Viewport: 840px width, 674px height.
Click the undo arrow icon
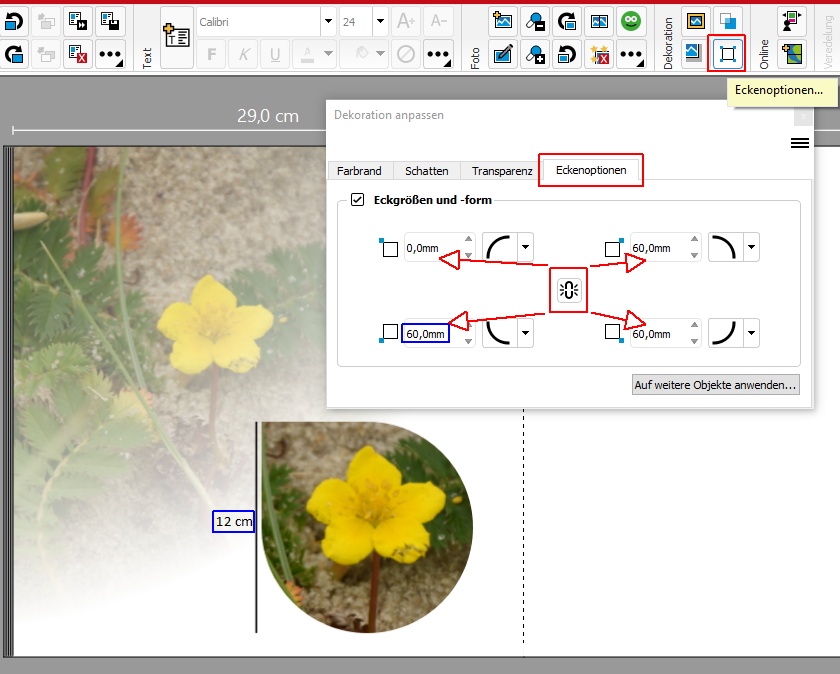pos(16,21)
